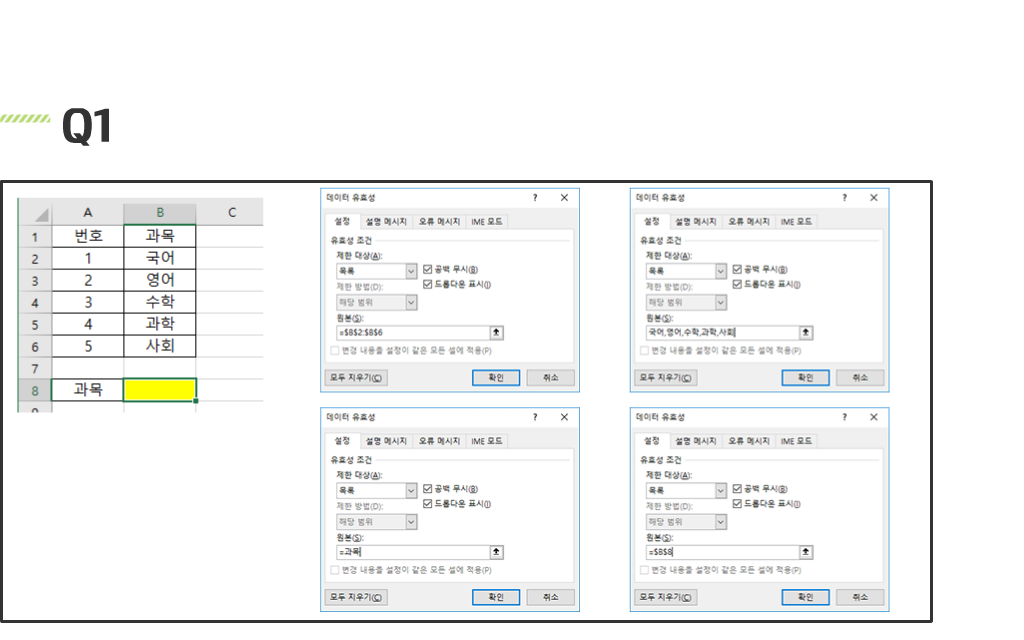Click 취소 in the =과목 dialog
Image resolution: width=1024 pixels, height=640 pixels.
551,597
